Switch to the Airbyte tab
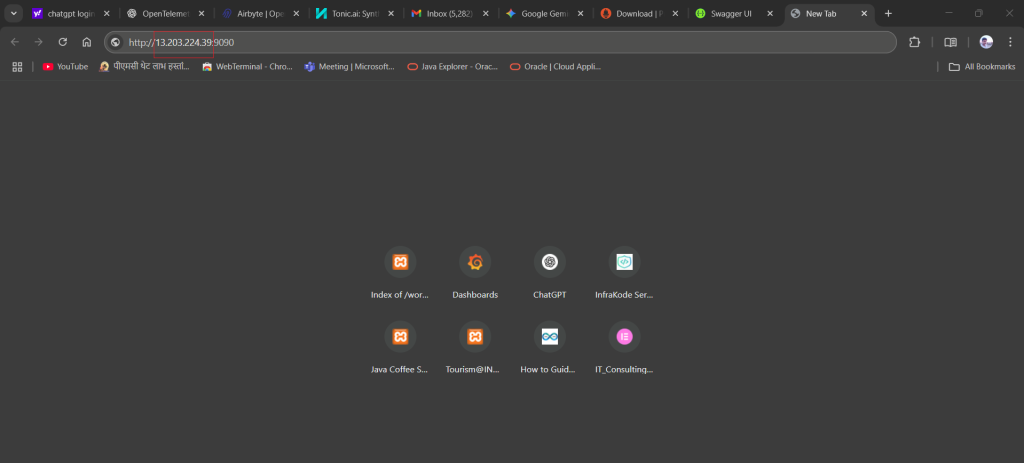Image resolution: width=1024 pixels, height=463 pixels. click(x=260, y=14)
